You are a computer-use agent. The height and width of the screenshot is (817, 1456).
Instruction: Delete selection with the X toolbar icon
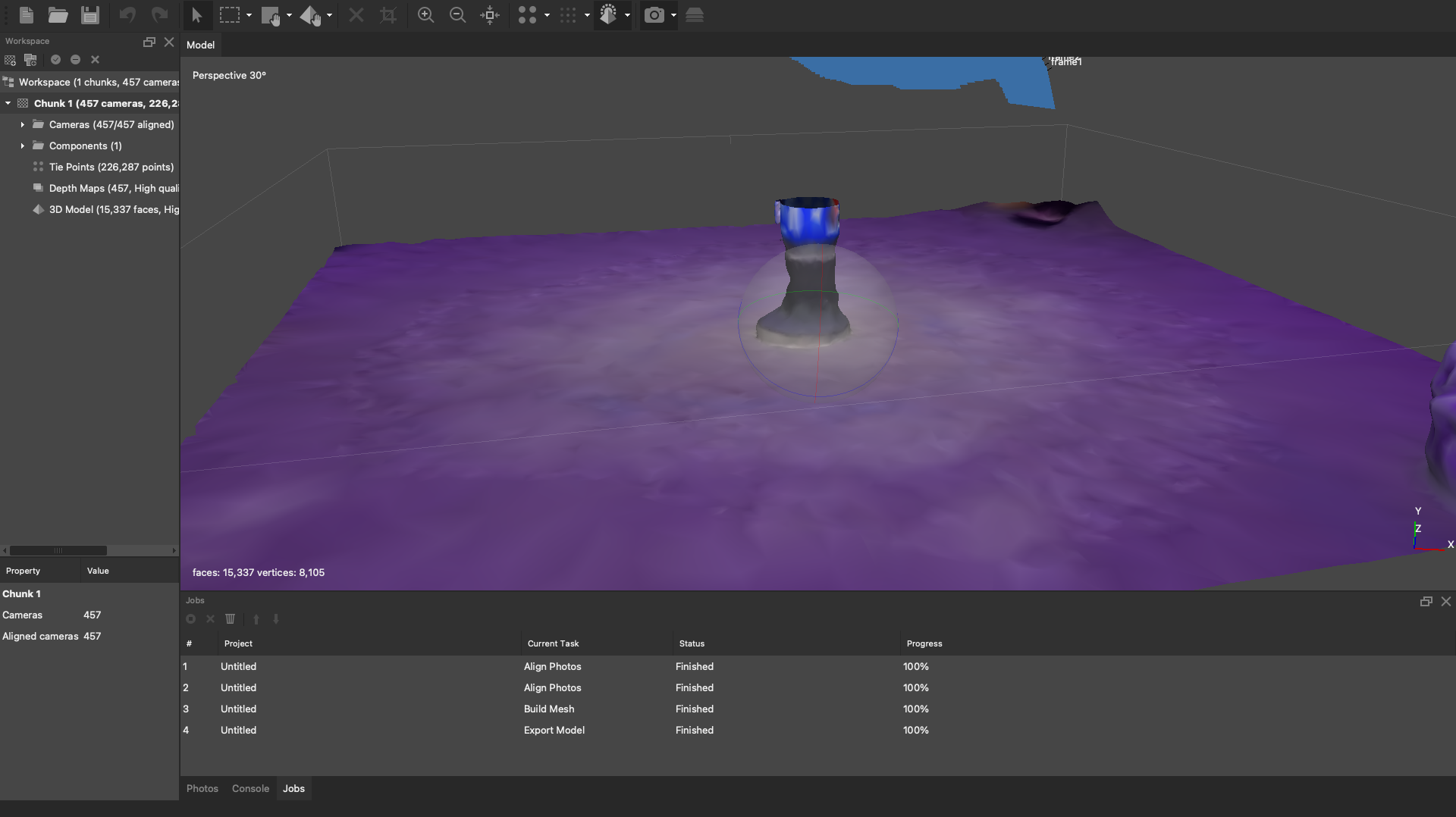(356, 15)
